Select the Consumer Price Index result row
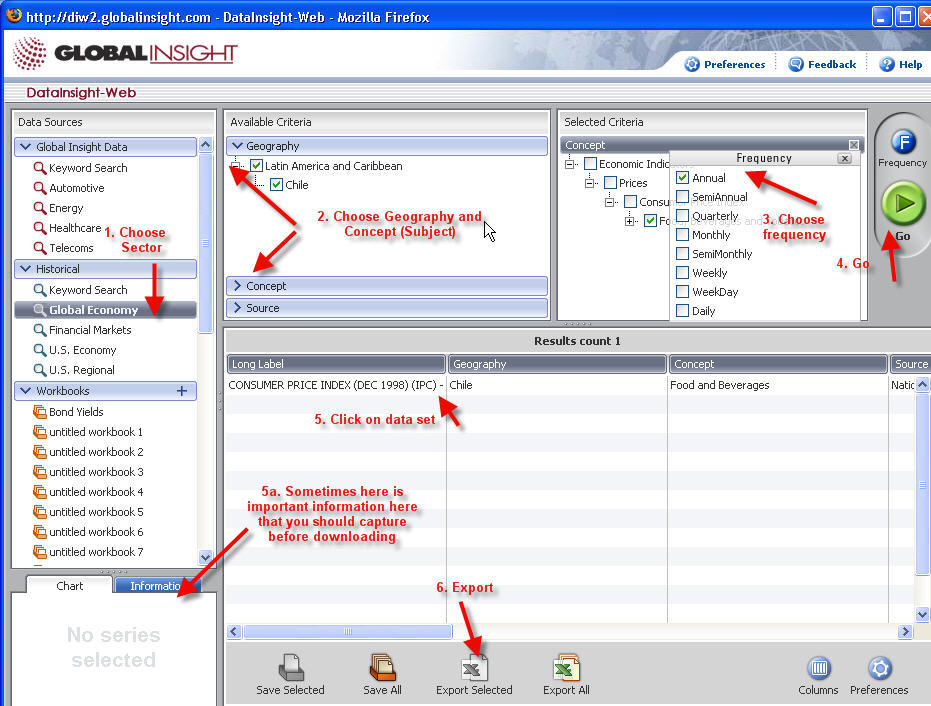This screenshot has width=931, height=706. coord(336,384)
